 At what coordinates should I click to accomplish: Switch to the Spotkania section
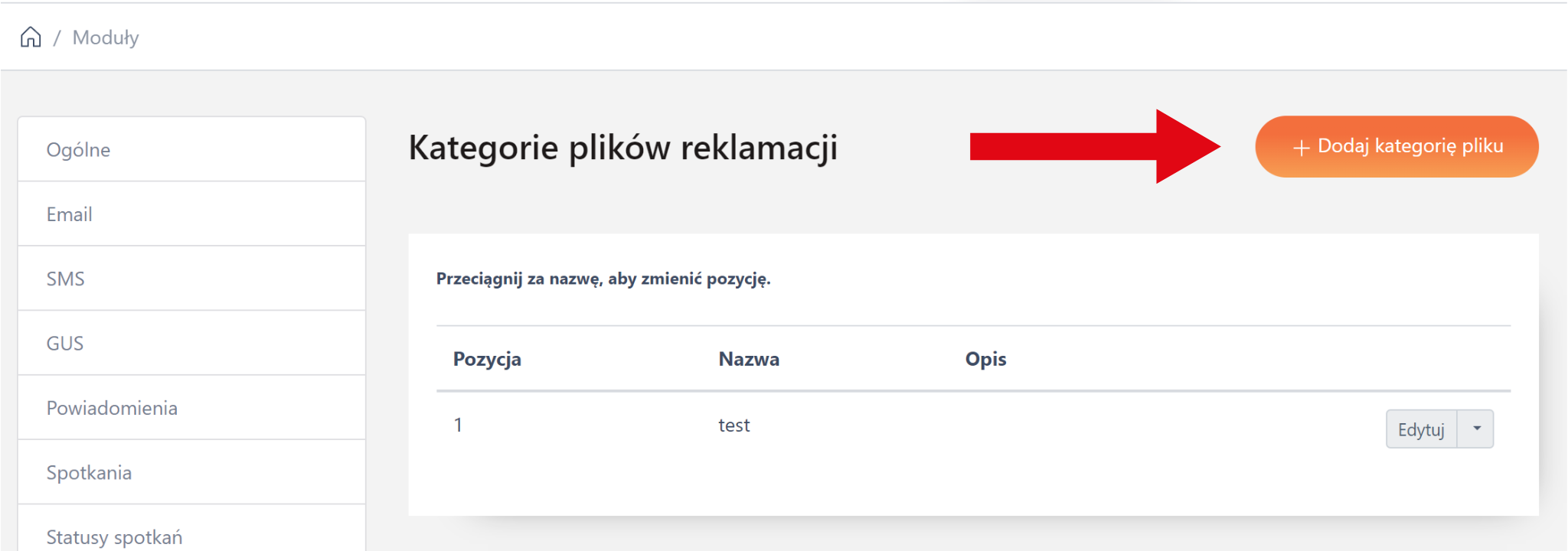click(89, 473)
